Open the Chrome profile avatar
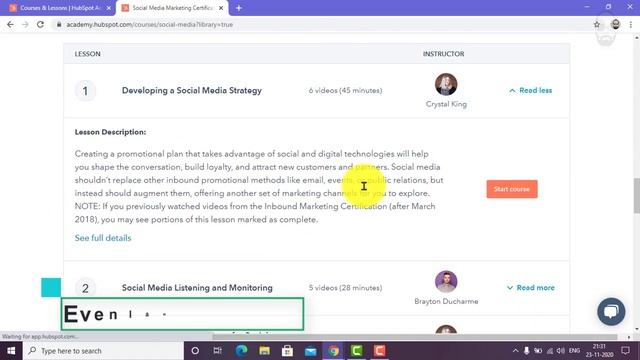 [616, 24]
